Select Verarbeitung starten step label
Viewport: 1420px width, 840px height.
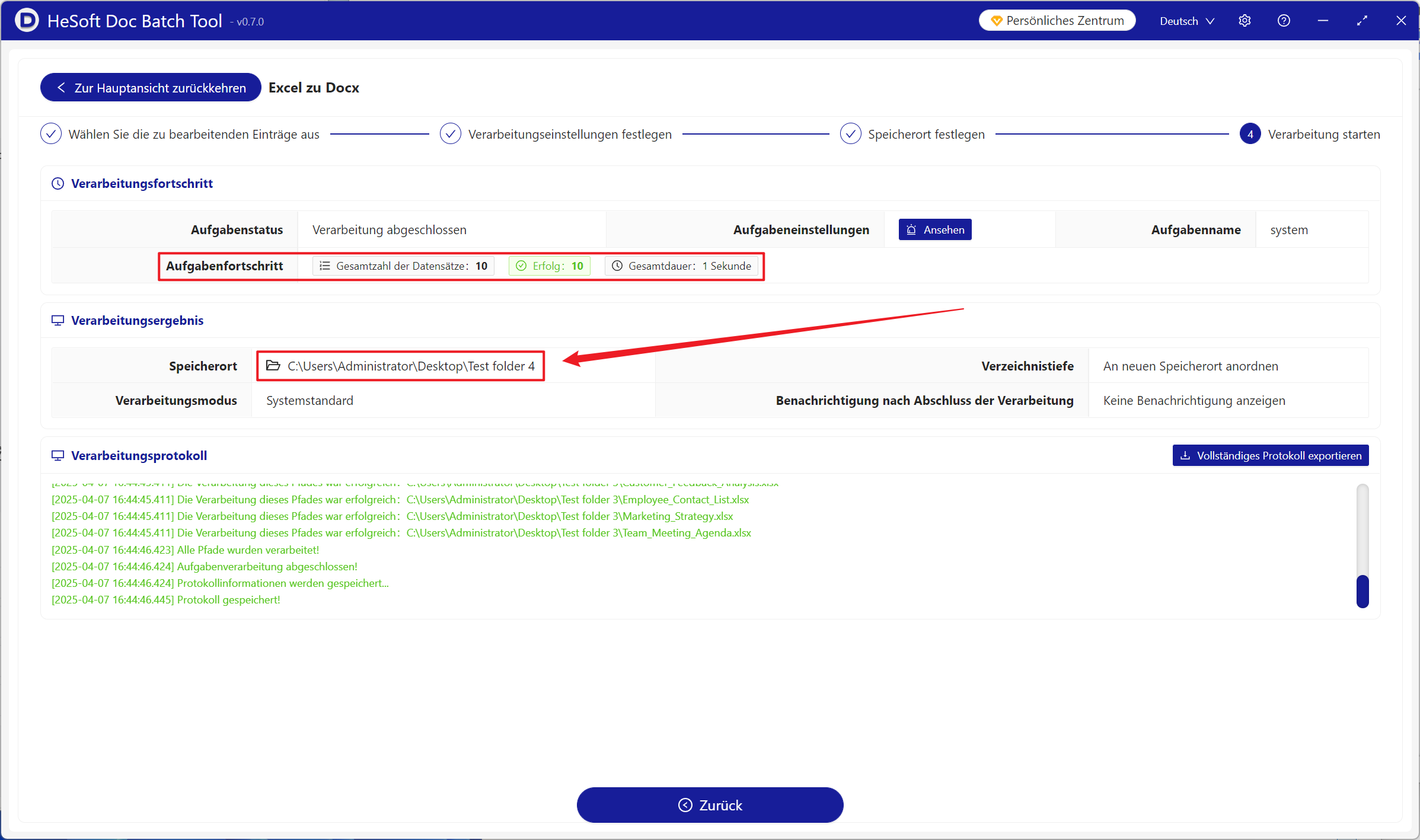[x=1324, y=135]
